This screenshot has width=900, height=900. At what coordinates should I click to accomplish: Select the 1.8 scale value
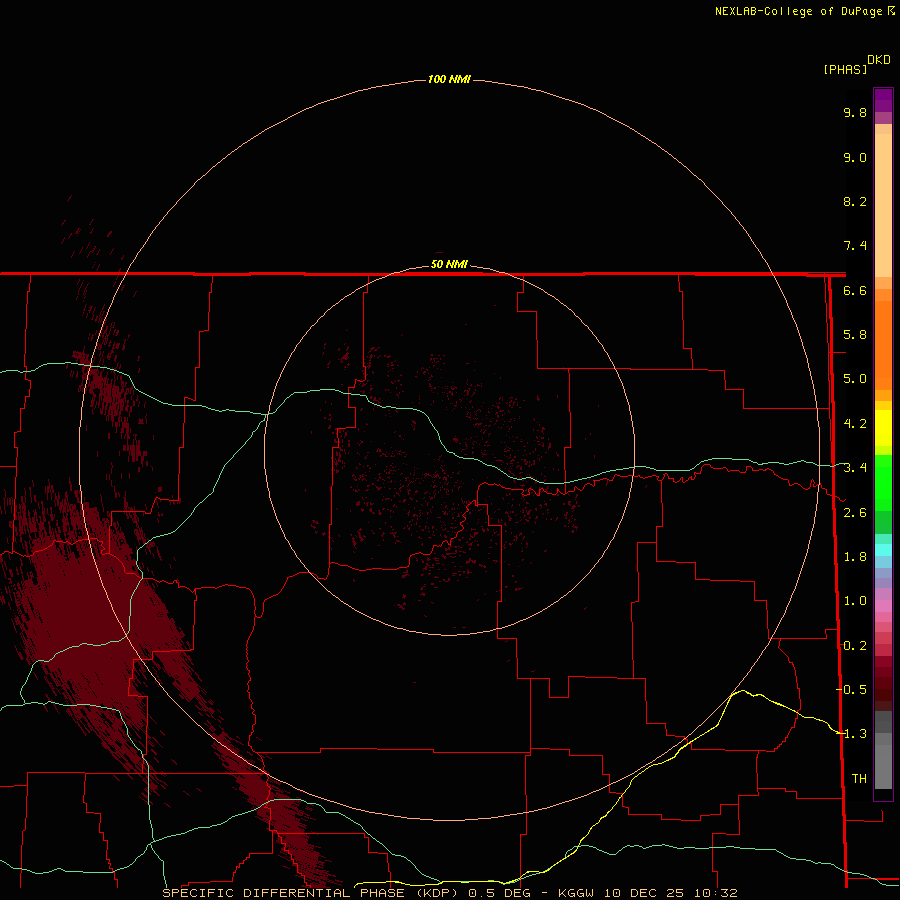coord(855,557)
